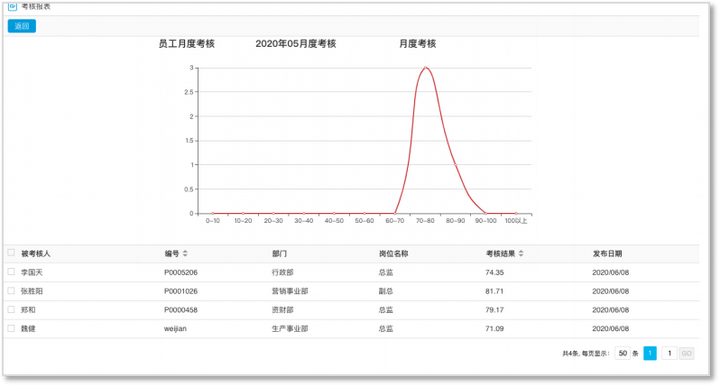Click the 90-100 data point marker
The height and width of the screenshot is (387, 720).
click(x=486, y=213)
